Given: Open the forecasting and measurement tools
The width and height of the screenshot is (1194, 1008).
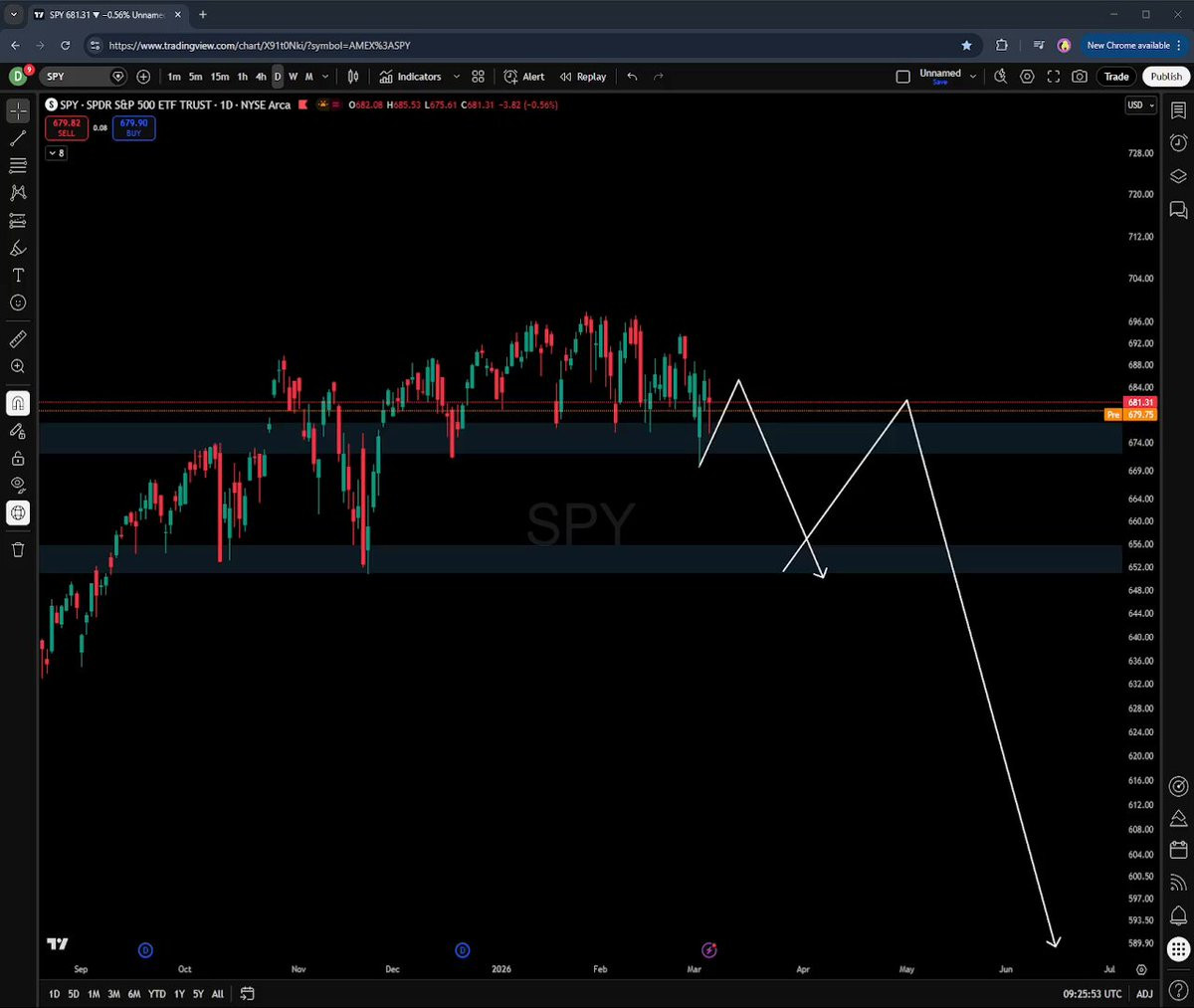Looking at the screenshot, I should pyautogui.click(x=18, y=221).
